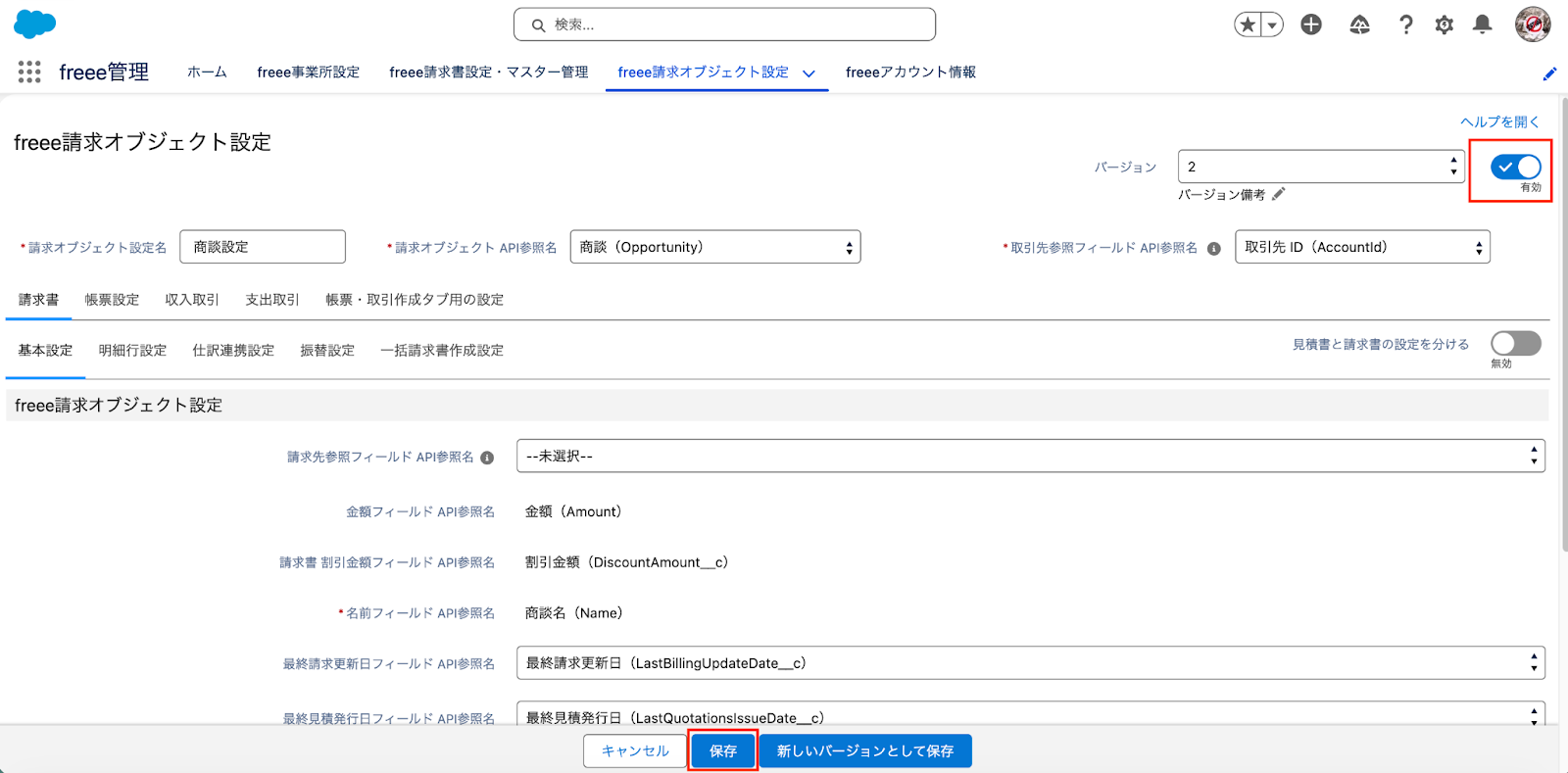Switch to the 支出取引 tab

[272, 300]
